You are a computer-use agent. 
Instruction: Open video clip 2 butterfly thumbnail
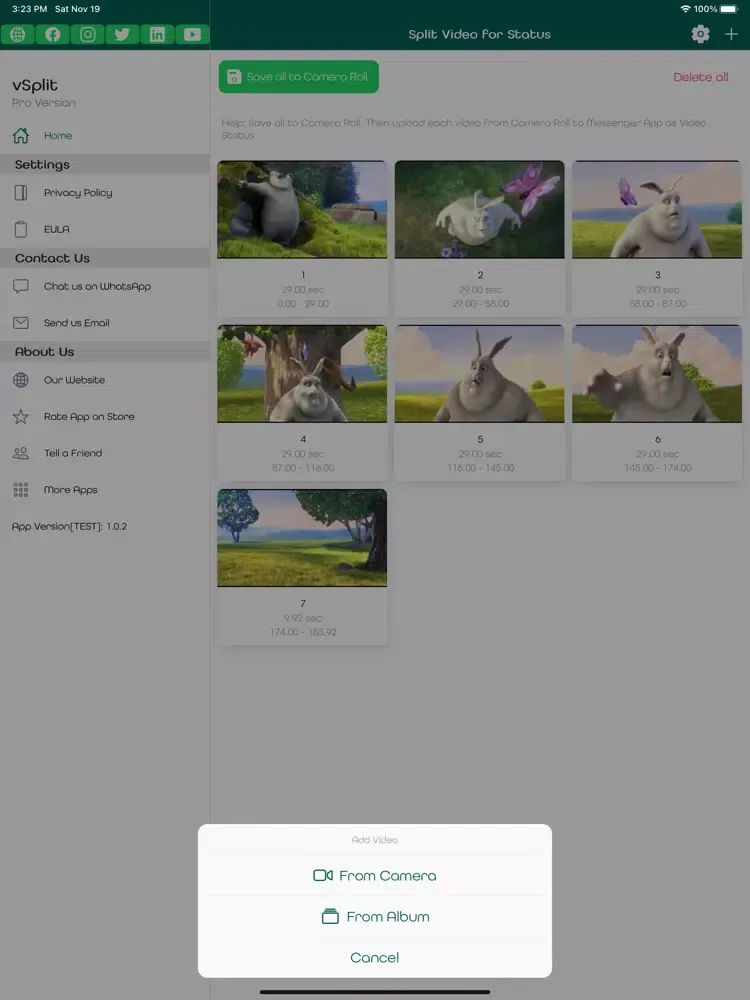(480, 210)
